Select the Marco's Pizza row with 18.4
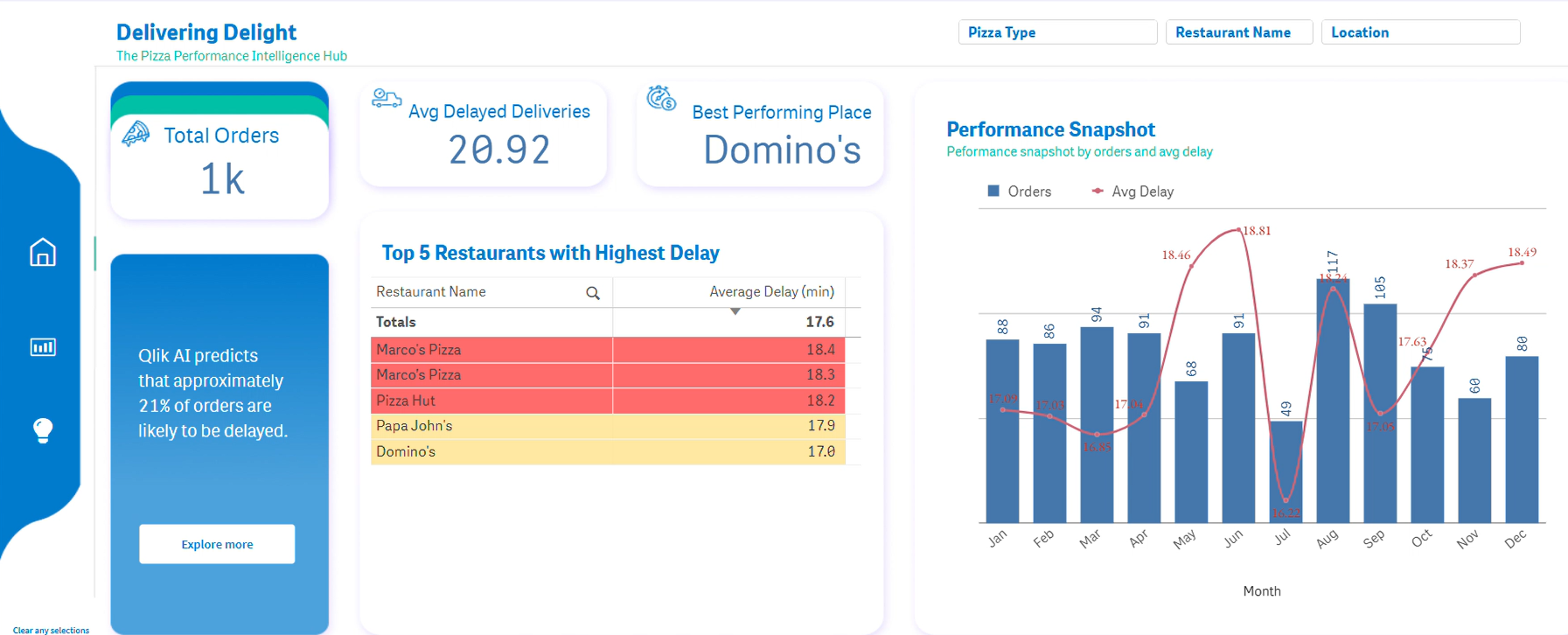This screenshot has width=1568, height=635. [608, 350]
